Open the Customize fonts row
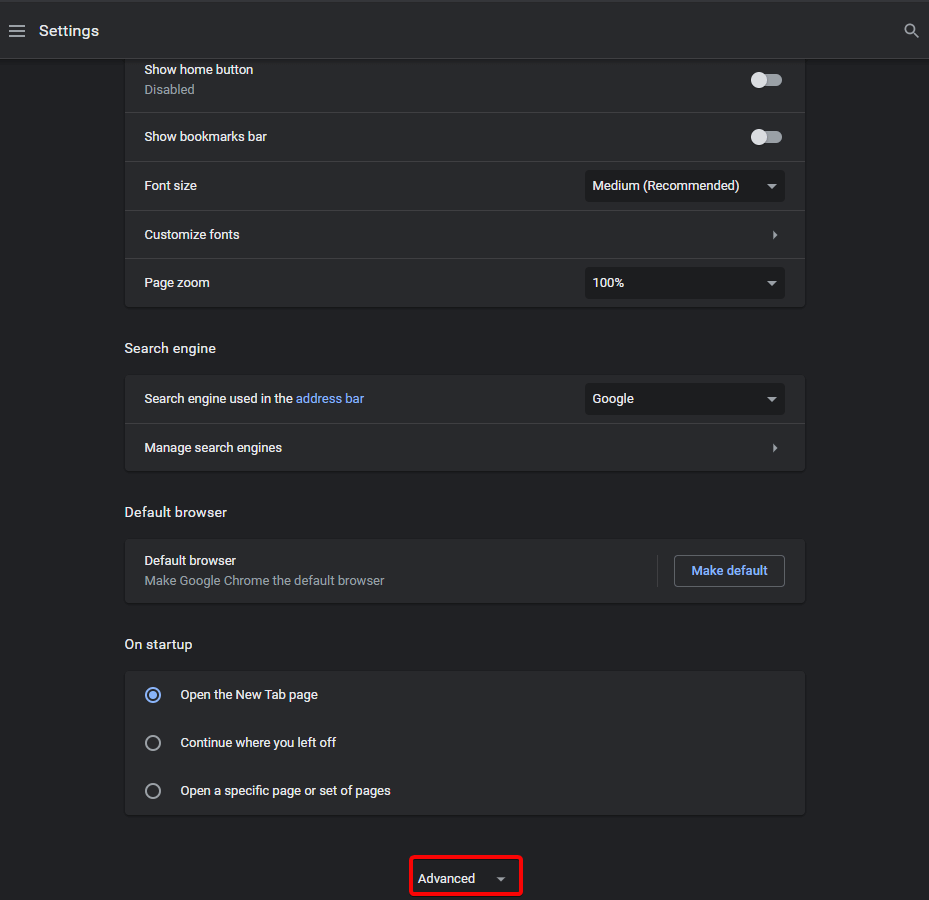Viewport: 929px width, 900px height. point(192,235)
